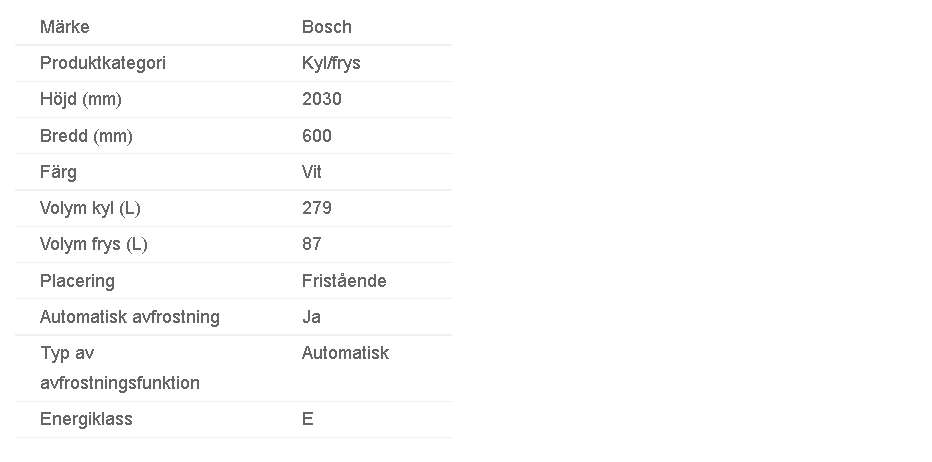
Task: Click the Märke row label
Action: [x=65, y=27]
